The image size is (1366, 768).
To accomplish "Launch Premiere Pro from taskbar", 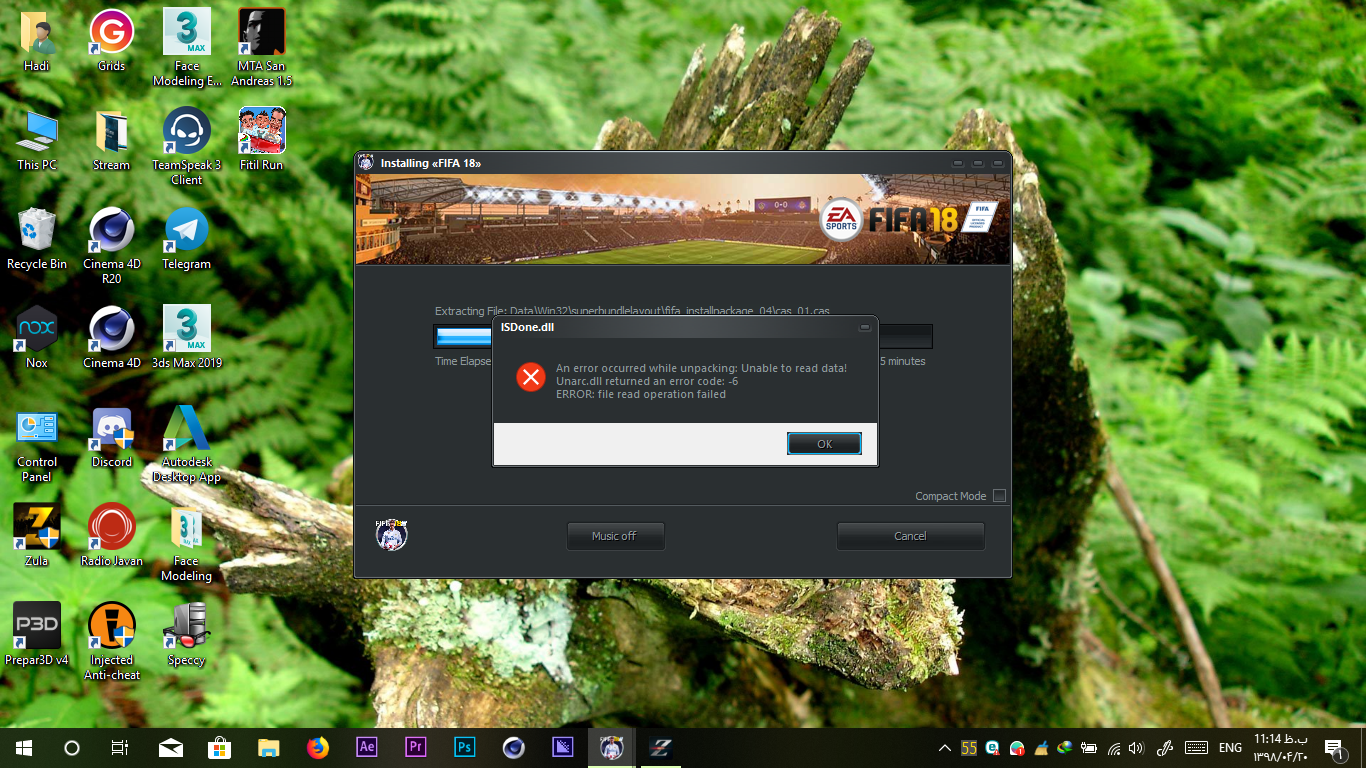I will (x=416, y=747).
